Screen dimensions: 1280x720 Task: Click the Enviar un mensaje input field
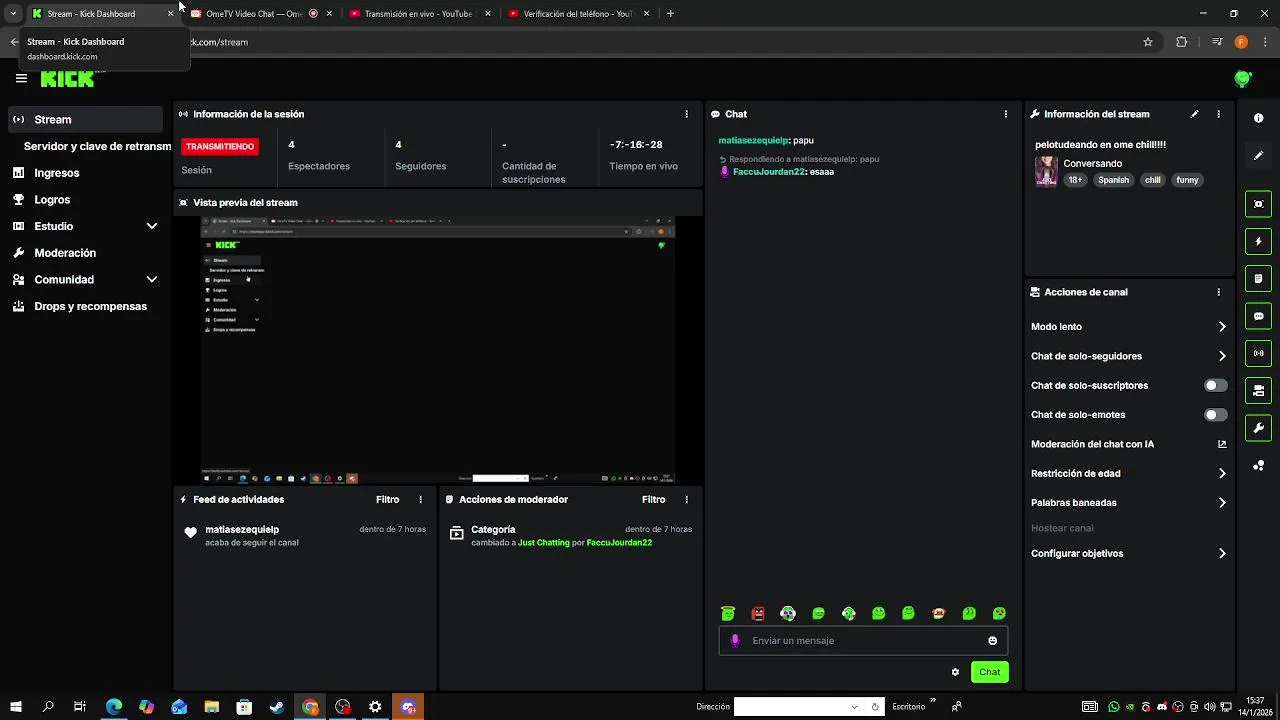pos(863,641)
